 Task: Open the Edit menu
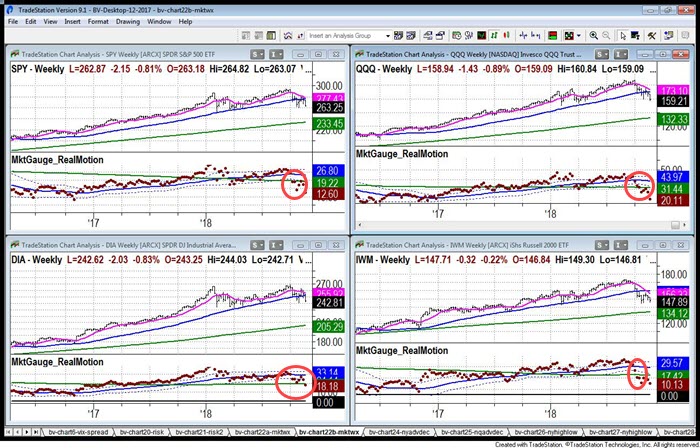(30, 21)
